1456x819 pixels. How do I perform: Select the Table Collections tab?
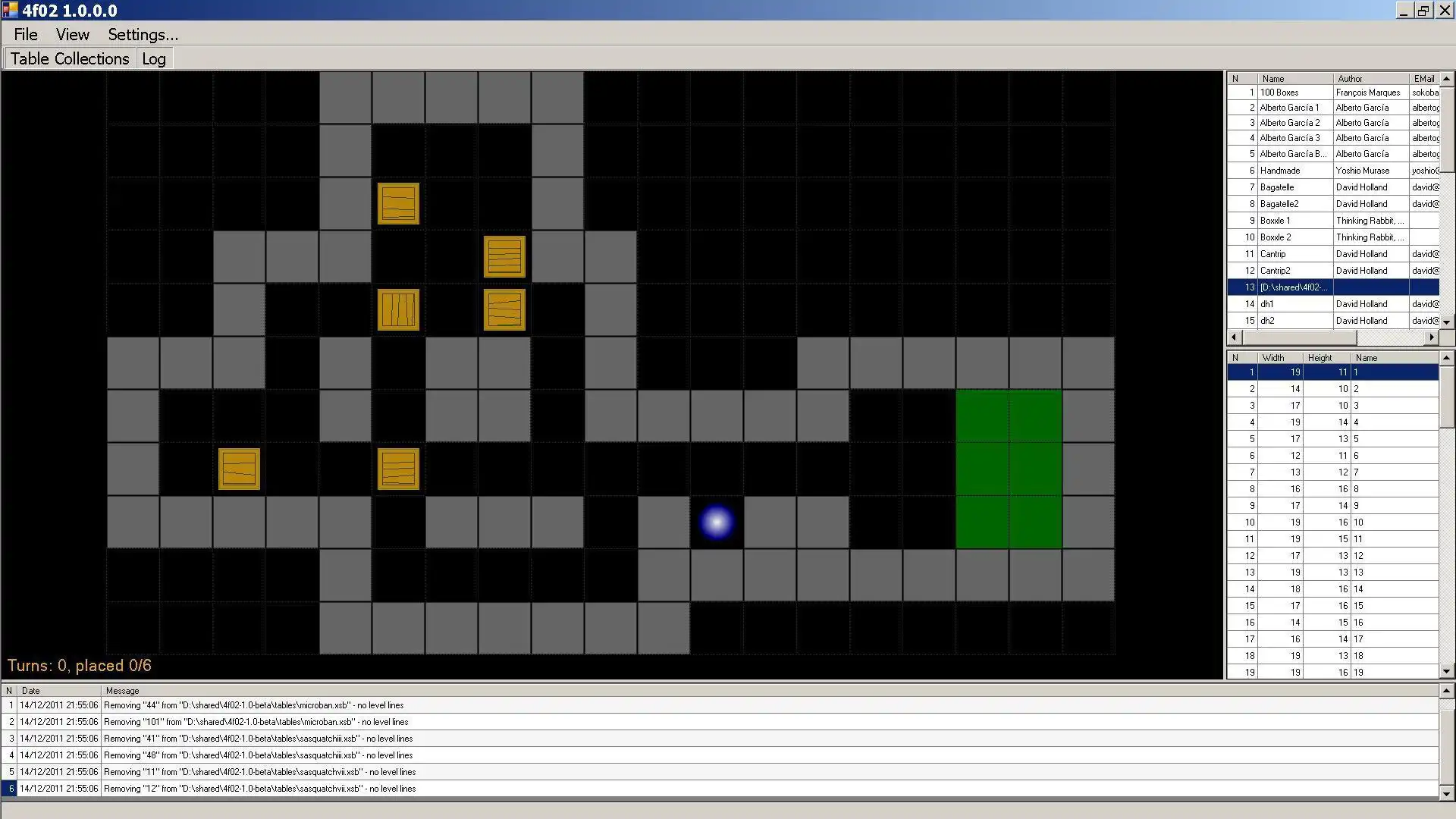[x=70, y=58]
